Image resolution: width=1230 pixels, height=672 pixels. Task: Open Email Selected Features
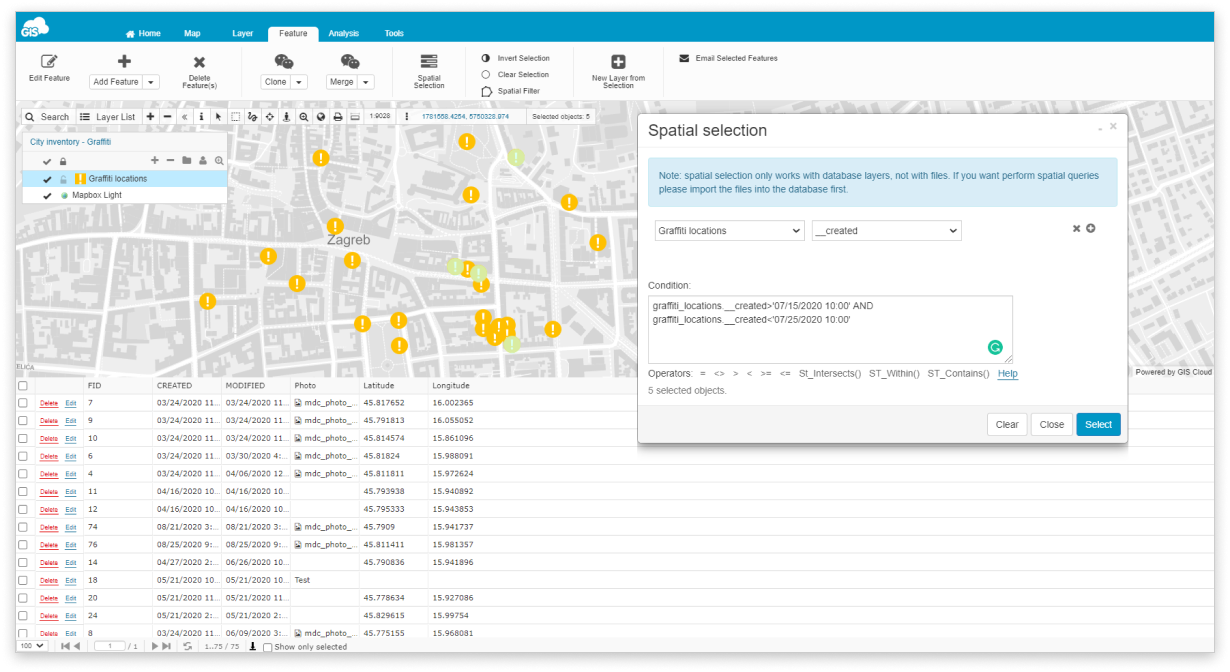[x=731, y=58]
